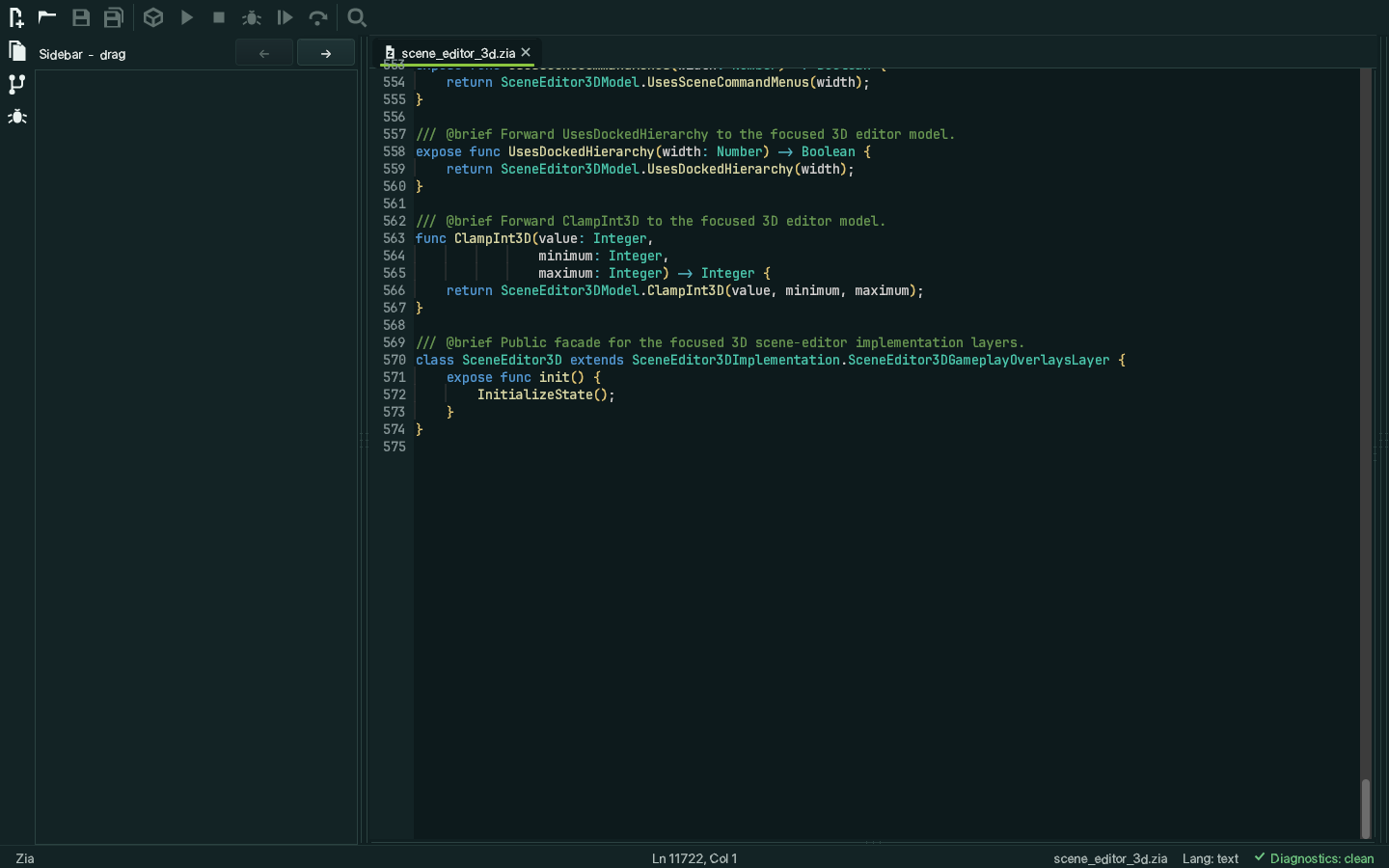Close the scene_editor_3d.zia tab
The image size is (1389, 868).
click(526, 52)
